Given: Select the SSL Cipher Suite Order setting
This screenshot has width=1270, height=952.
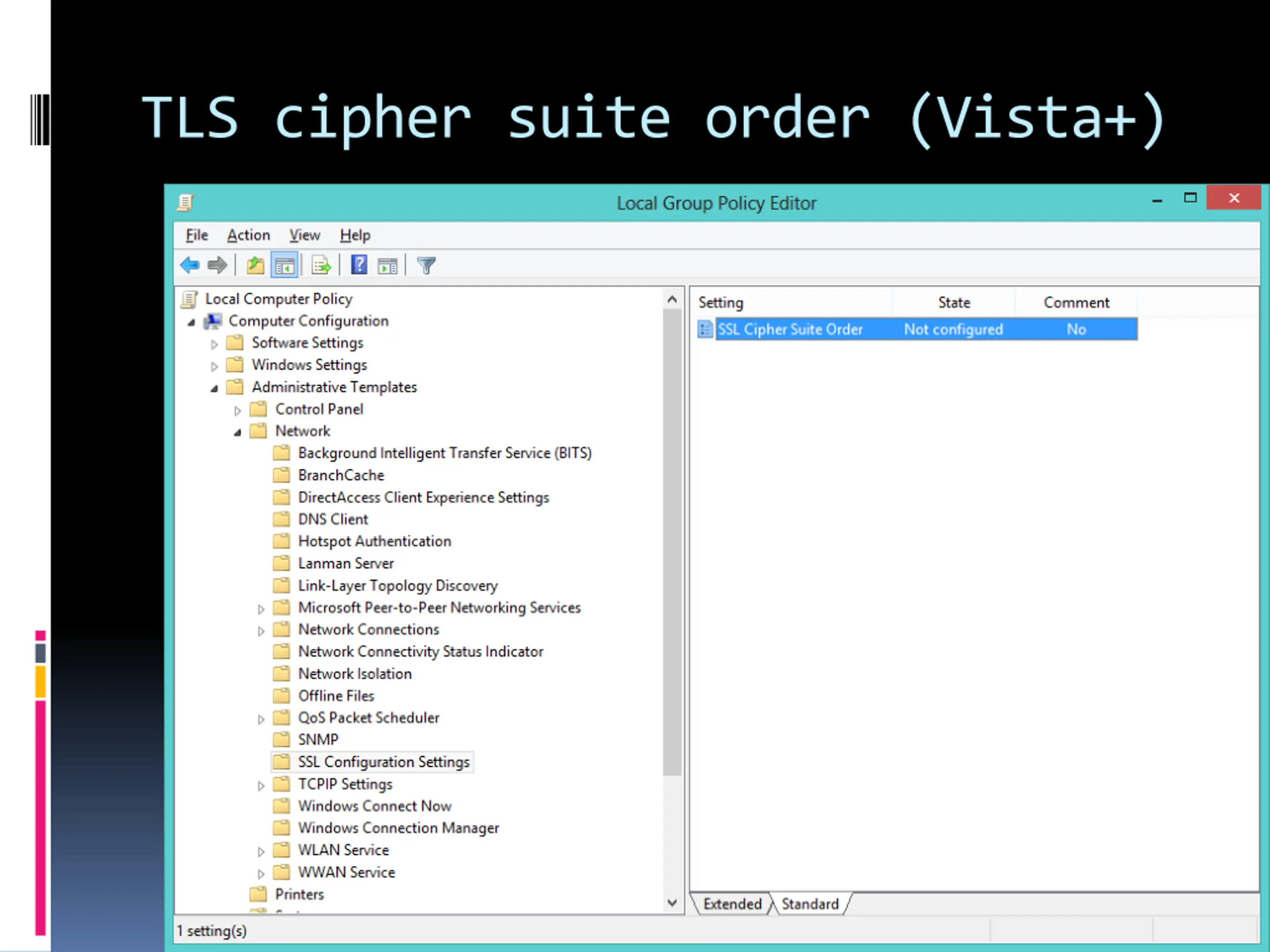Looking at the screenshot, I should pos(790,329).
